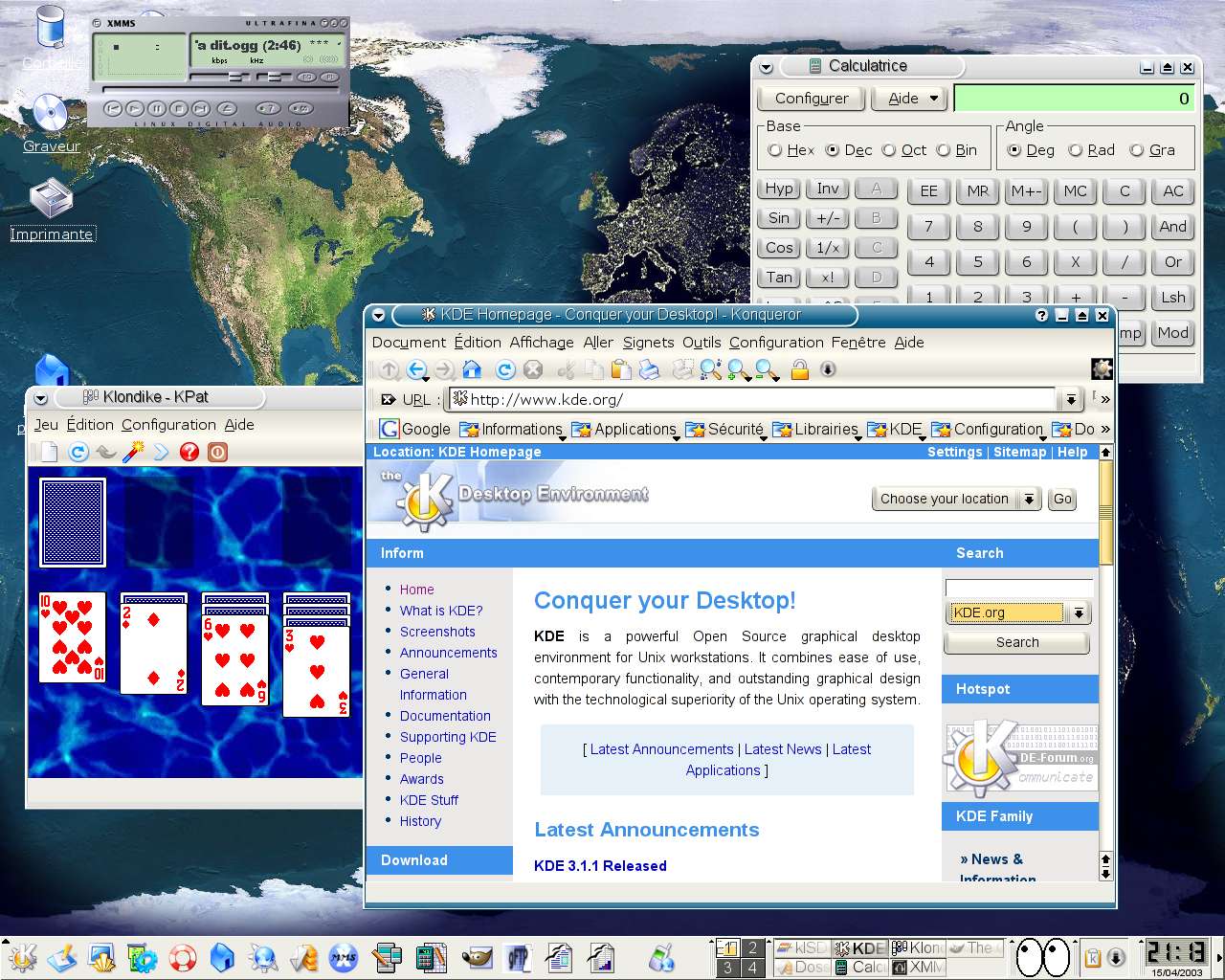Click the security padlock icon in Konqueror
This screenshot has height=980, width=1225.
coord(800,370)
